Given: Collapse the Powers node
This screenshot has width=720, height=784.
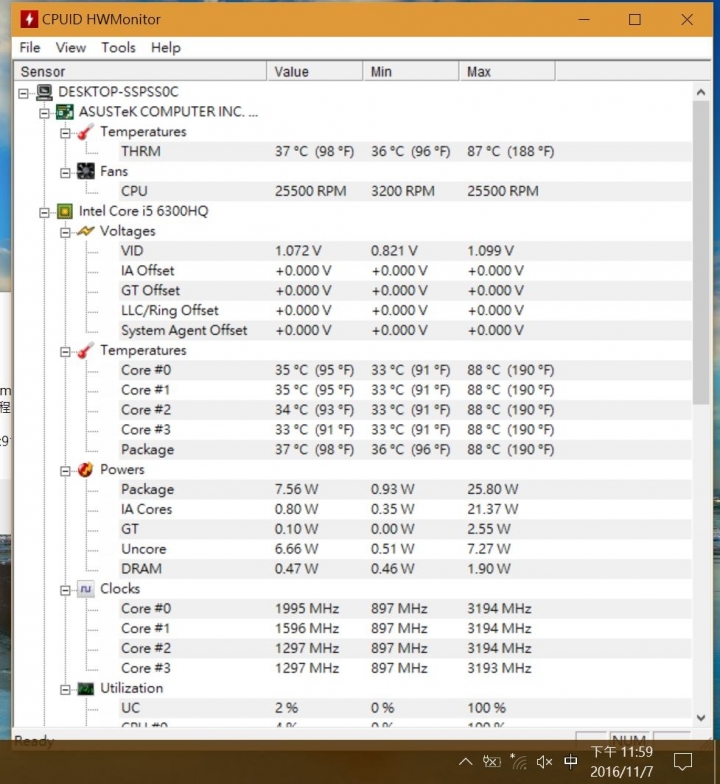Looking at the screenshot, I should 65,471.
